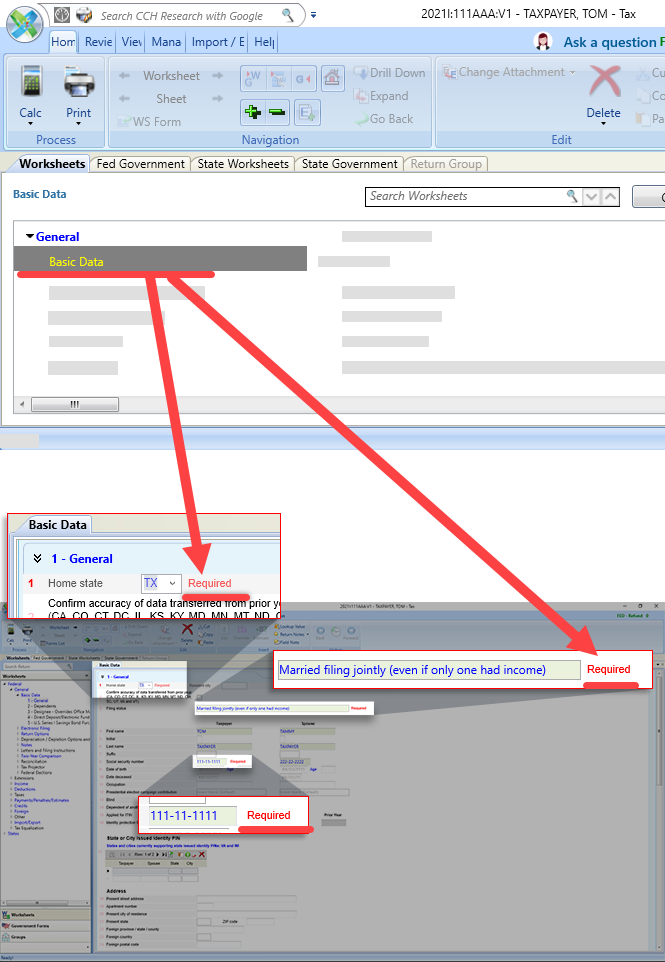The width and height of the screenshot is (665, 962).
Task: Switch to the Fed Government tab
Action: point(140,164)
